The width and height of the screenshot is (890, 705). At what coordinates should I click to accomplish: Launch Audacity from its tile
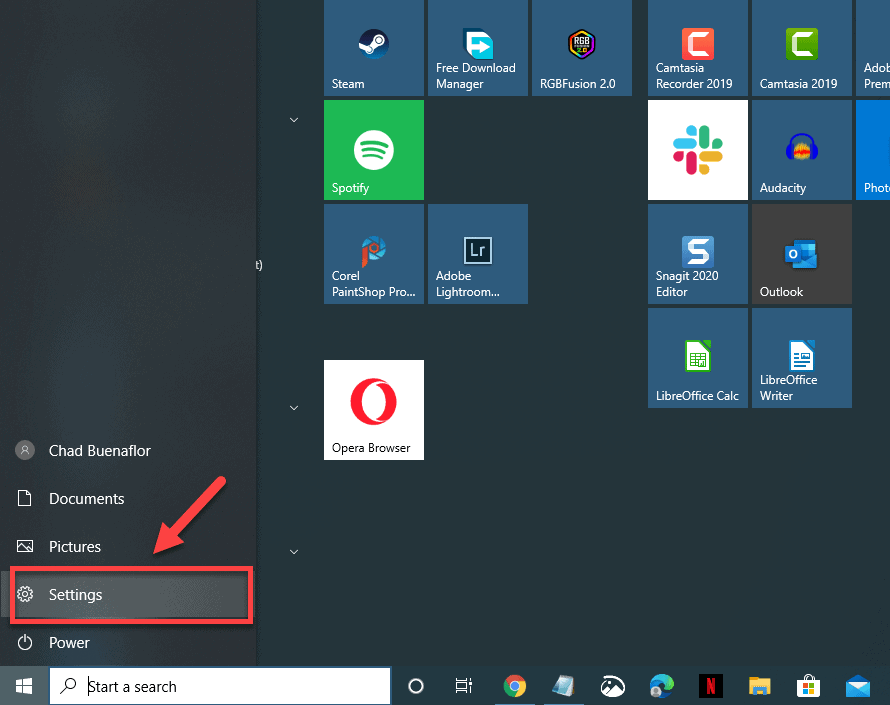tap(801, 150)
